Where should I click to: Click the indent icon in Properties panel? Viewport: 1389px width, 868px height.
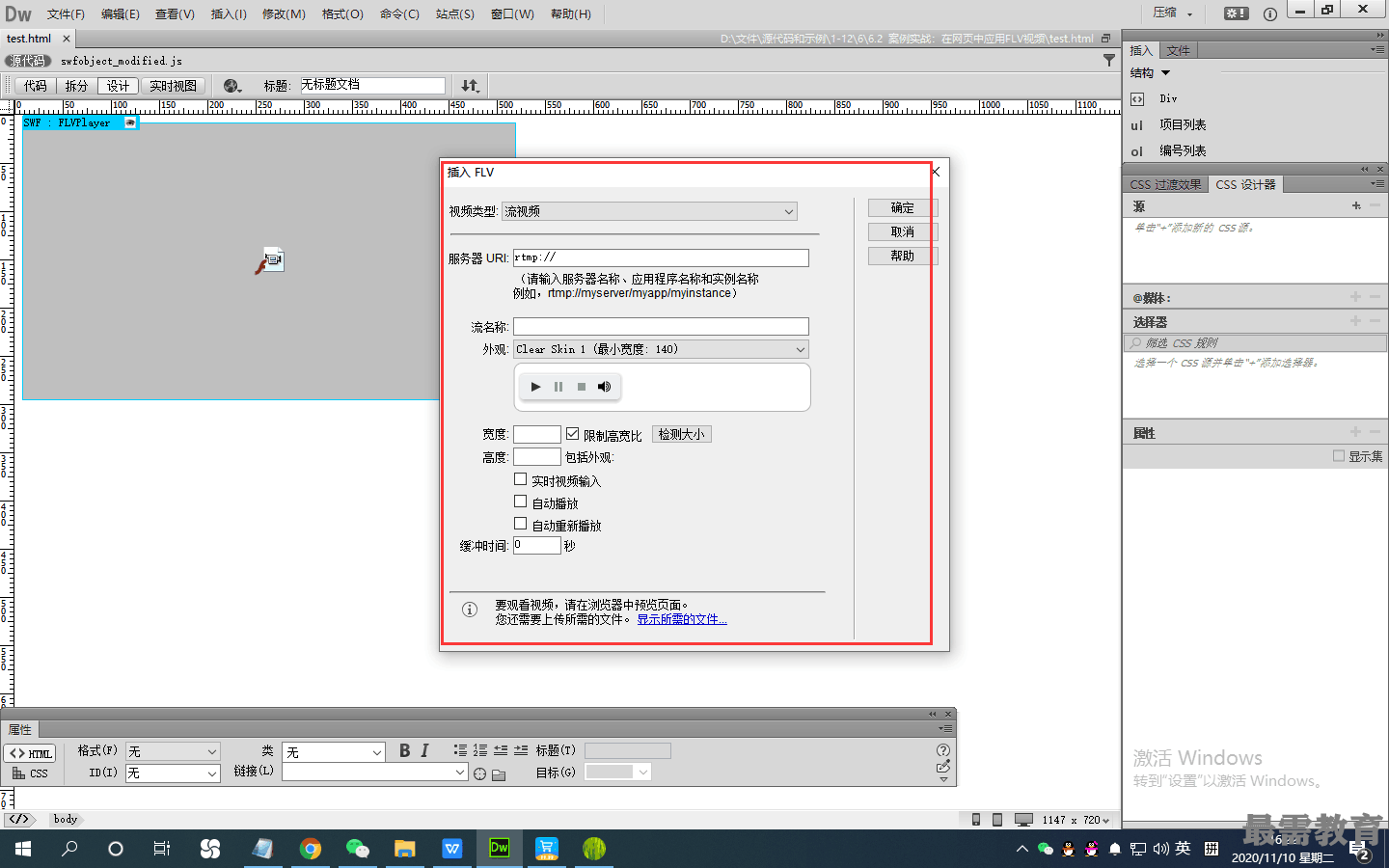coord(521,750)
